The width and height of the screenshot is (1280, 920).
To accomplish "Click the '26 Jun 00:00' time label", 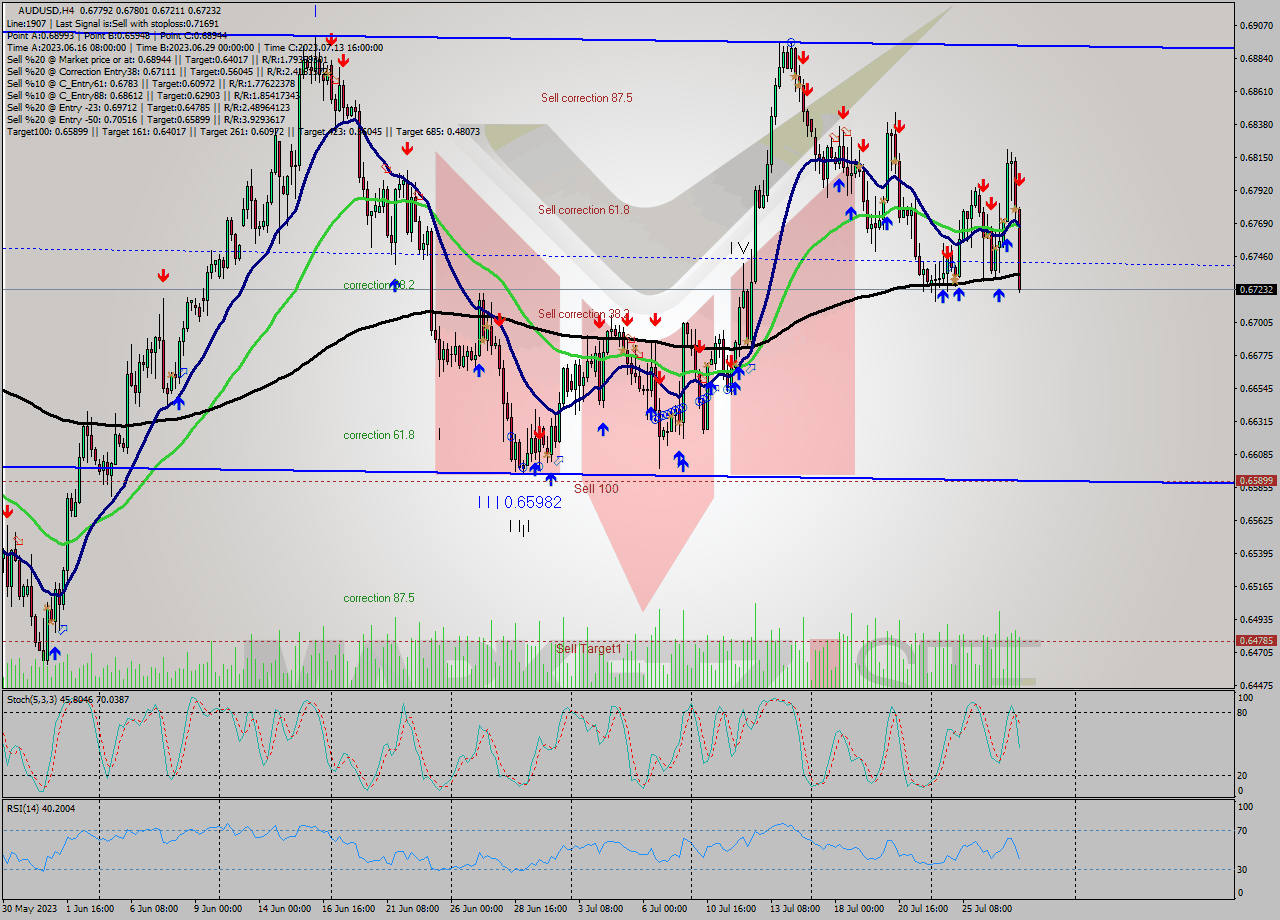I will (476, 909).
